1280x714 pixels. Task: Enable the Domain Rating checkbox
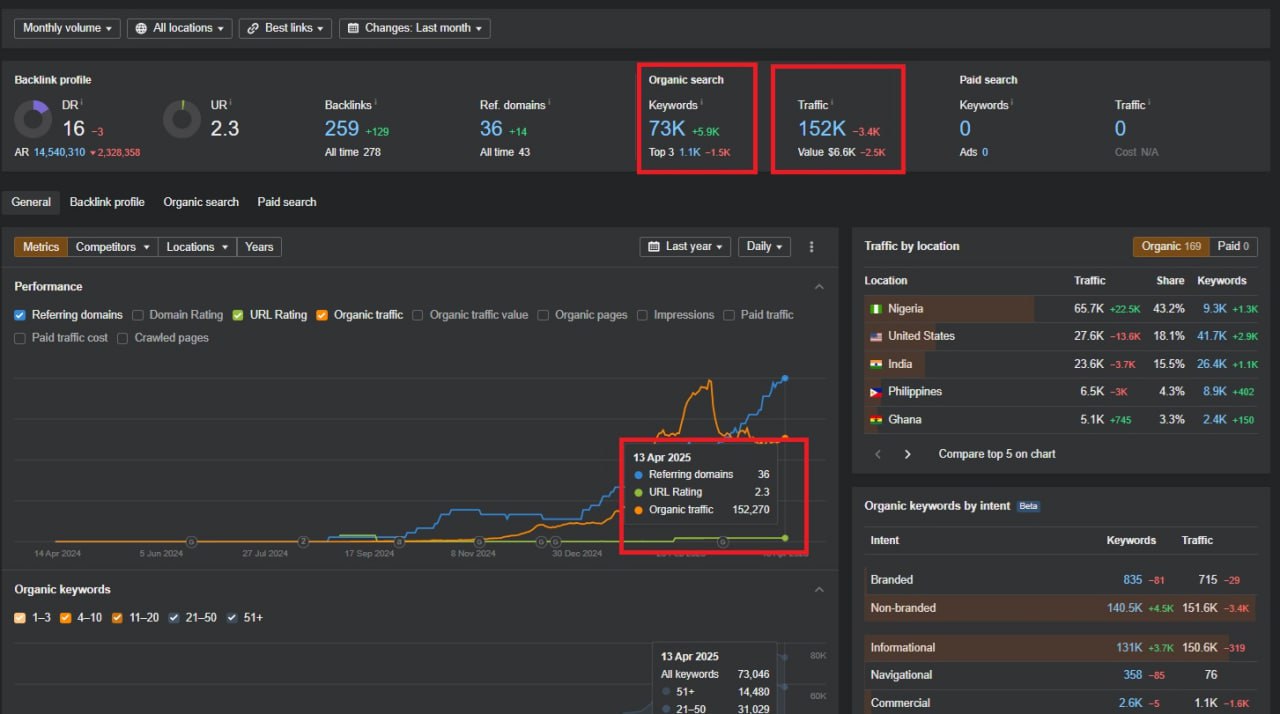139,315
